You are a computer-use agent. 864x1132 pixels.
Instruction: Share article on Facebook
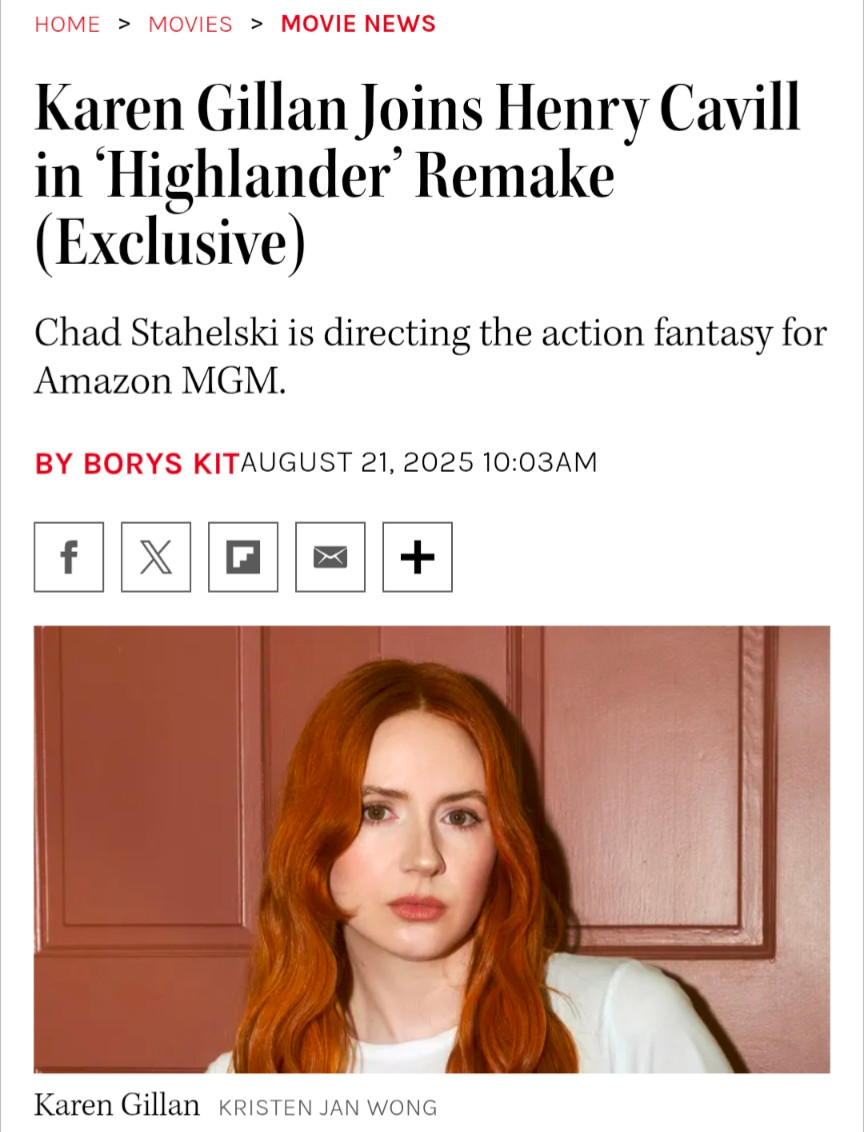(69, 557)
